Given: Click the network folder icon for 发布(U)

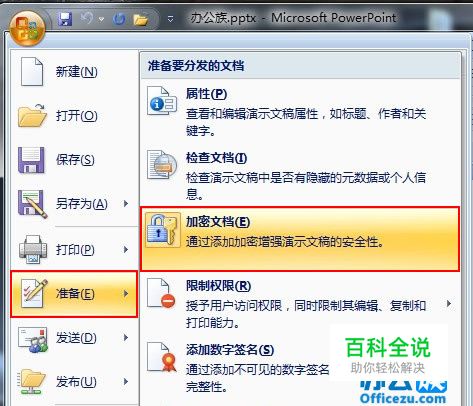Looking at the screenshot, I should point(32,382).
